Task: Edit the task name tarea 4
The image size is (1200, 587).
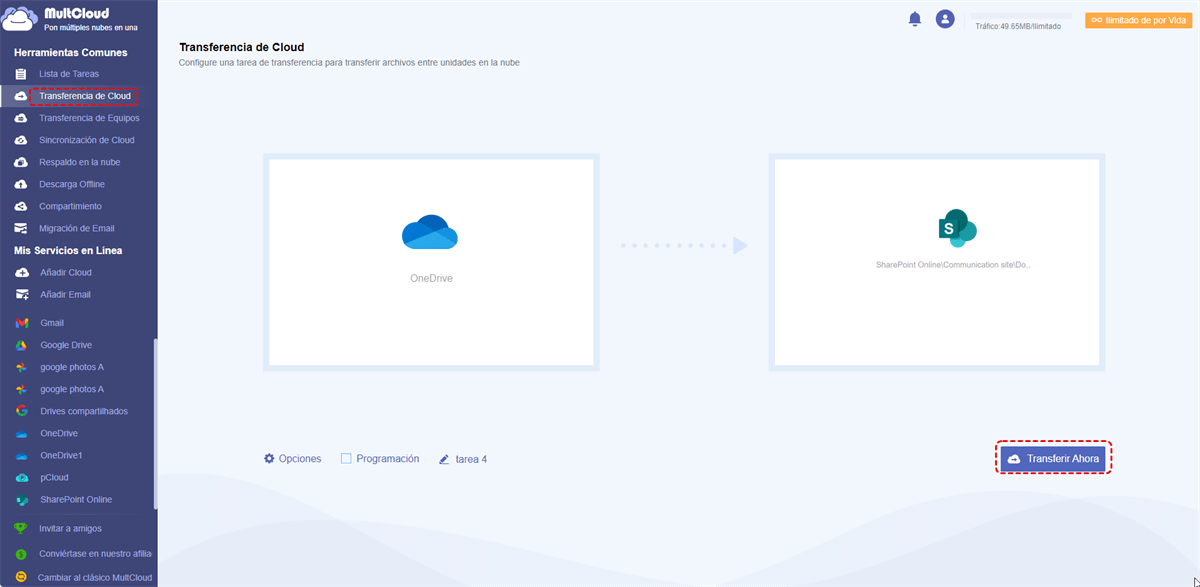Action: coord(471,459)
